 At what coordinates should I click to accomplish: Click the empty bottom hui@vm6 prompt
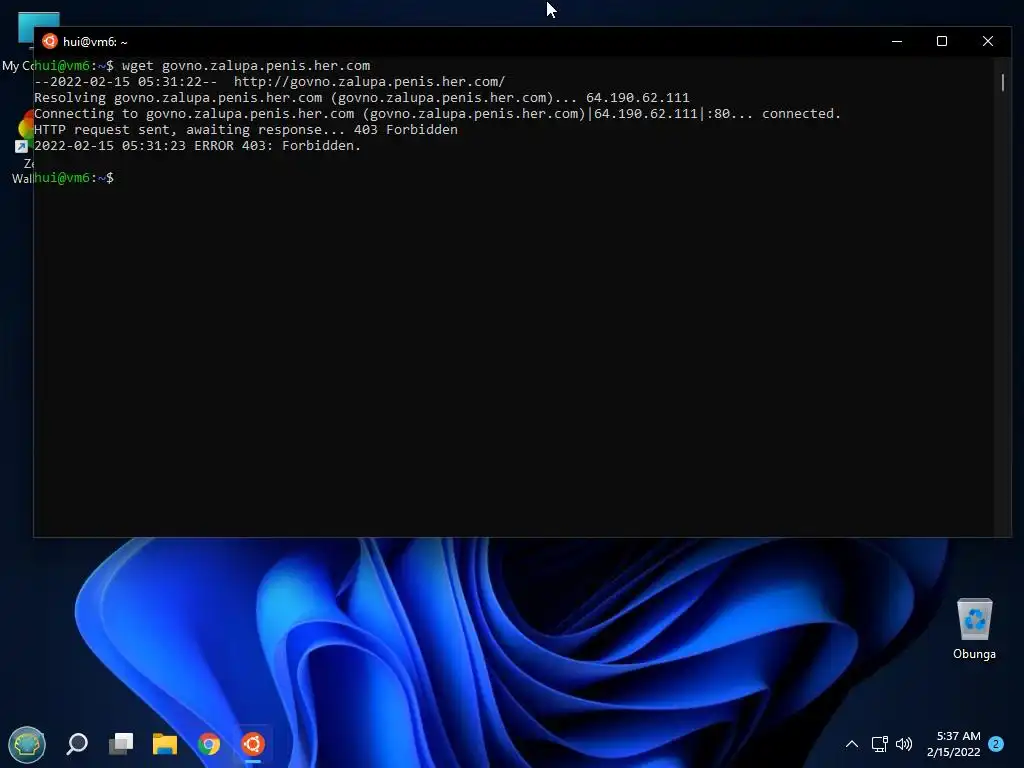click(x=74, y=178)
